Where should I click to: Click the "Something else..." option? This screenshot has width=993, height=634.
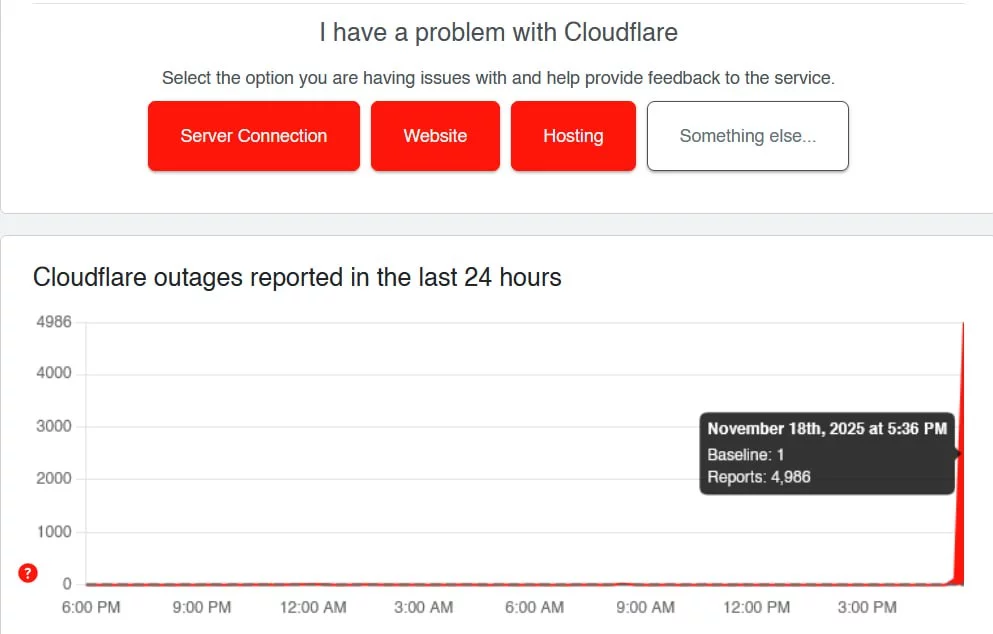pos(748,136)
